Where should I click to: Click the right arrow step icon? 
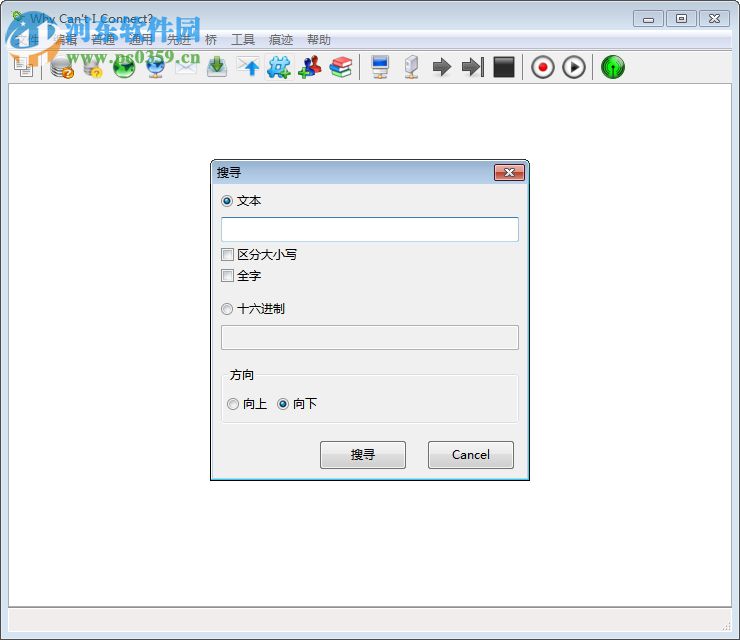point(442,67)
